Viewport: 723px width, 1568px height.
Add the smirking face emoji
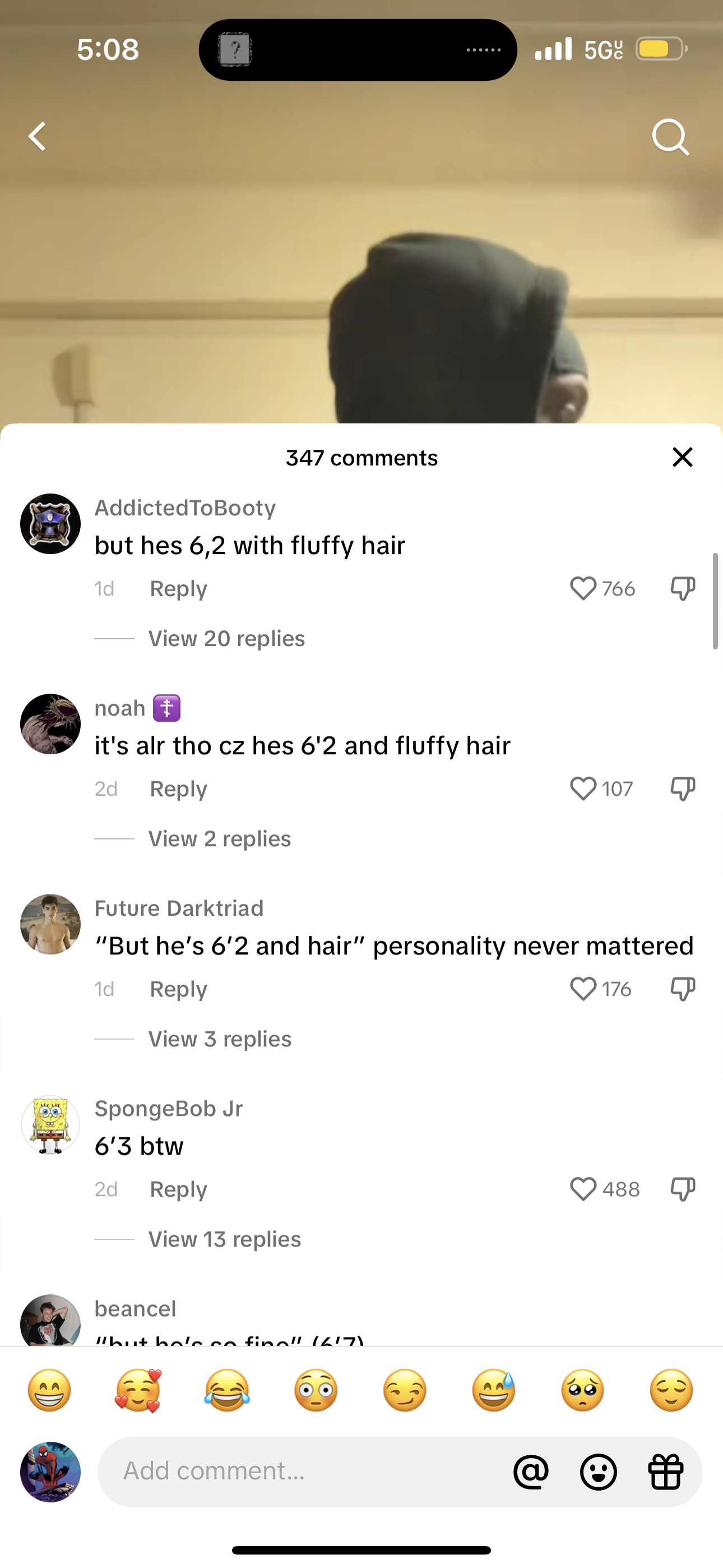[405, 1390]
